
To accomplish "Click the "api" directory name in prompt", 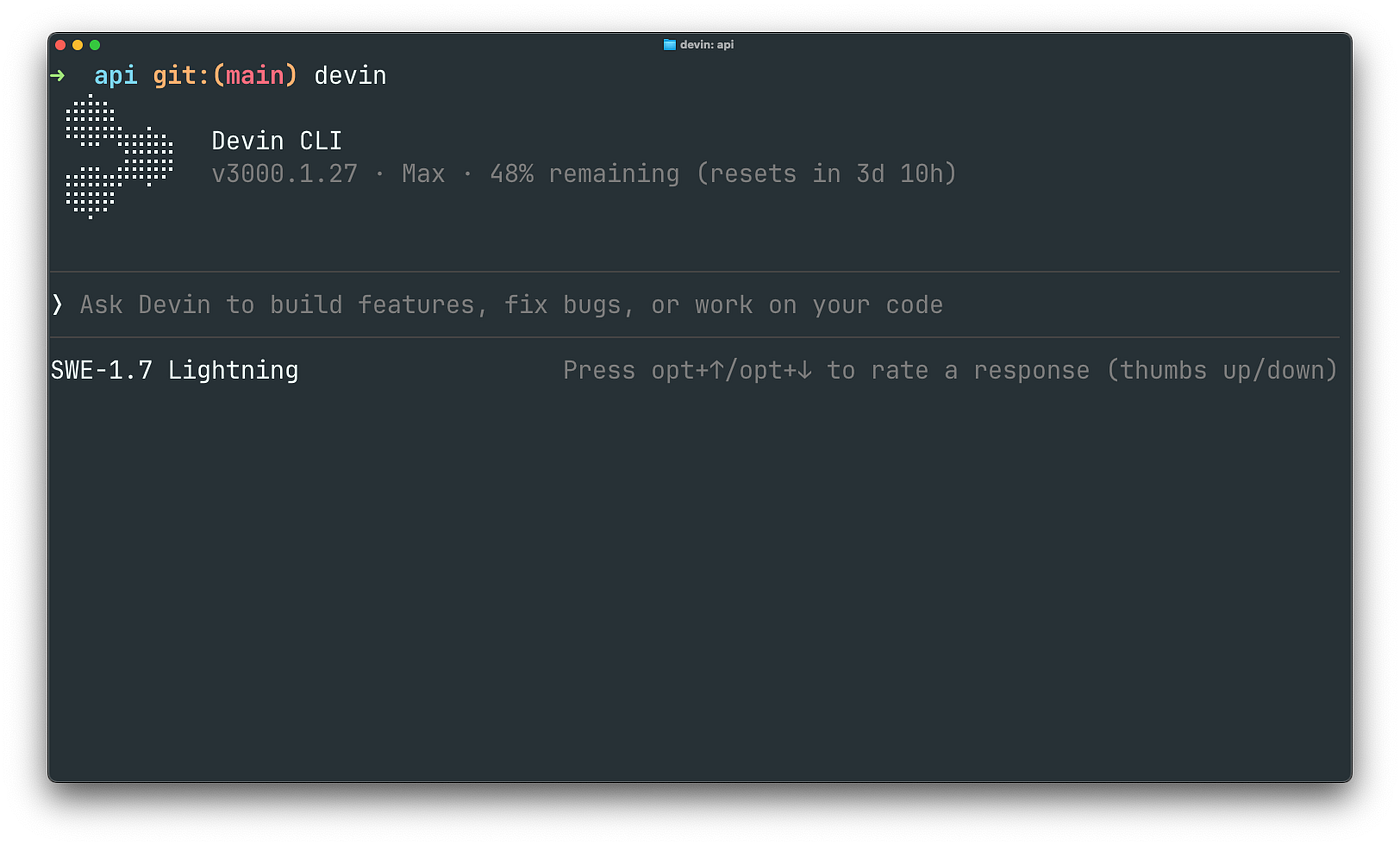I will (116, 76).
